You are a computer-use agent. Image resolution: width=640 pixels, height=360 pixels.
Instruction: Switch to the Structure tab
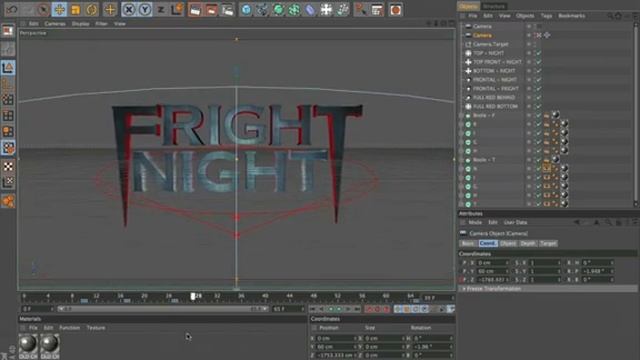pos(494,6)
